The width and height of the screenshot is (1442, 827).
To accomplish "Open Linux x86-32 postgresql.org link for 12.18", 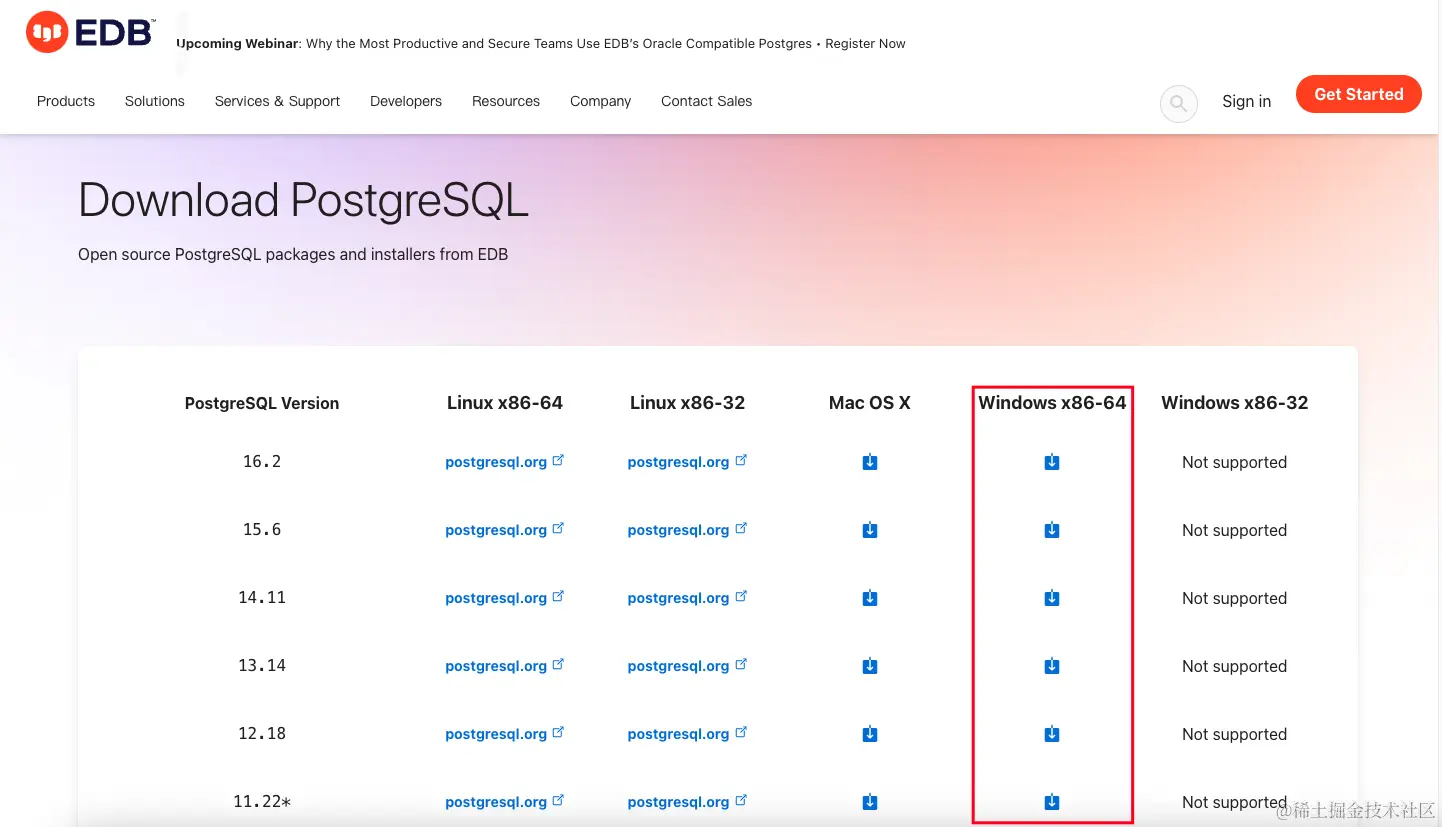I will click(x=687, y=734).
